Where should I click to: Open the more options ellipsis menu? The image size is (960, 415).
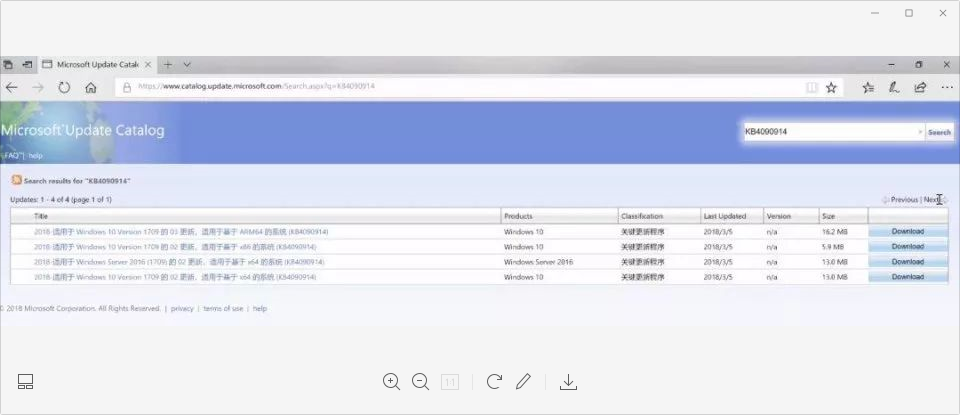[x=946, y=87]
